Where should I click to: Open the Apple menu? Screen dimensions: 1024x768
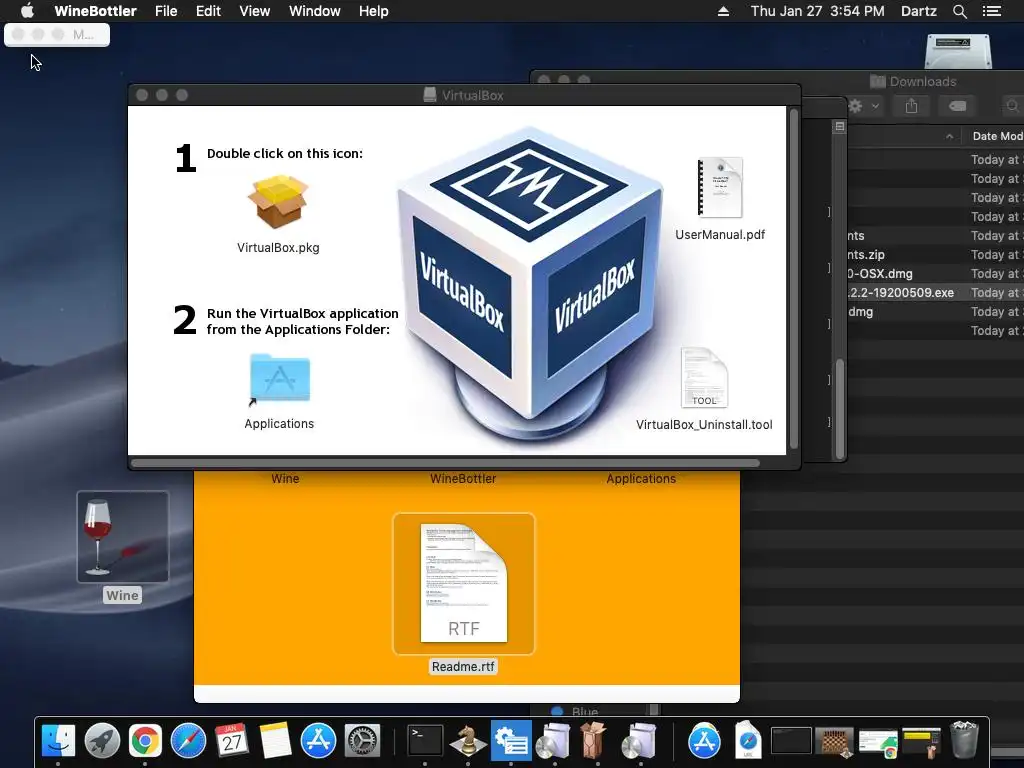click(27, 11)
